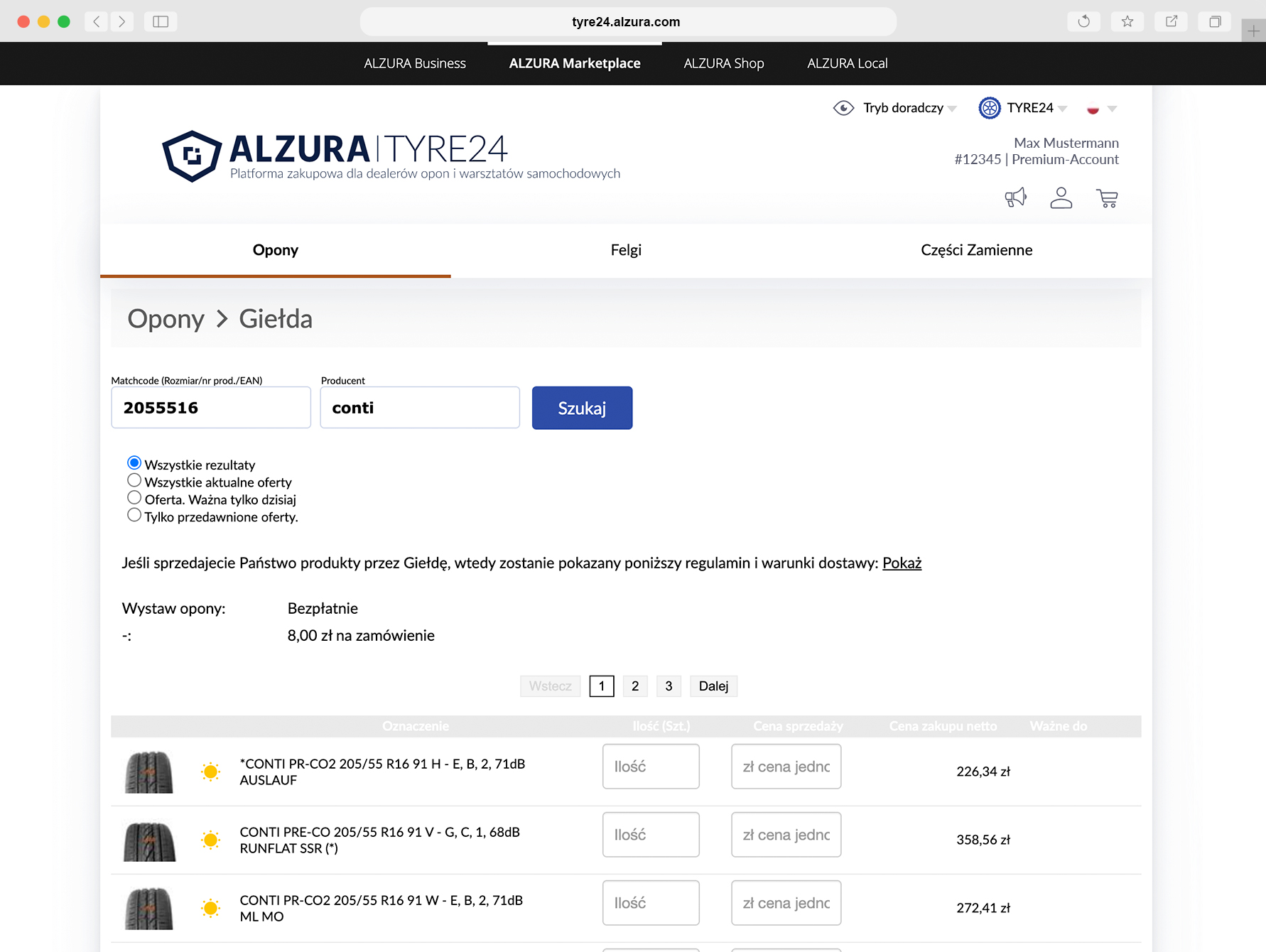Open tyre thumbnail of CONTI PR-CO2 AUSLAUF
The image size is (1266, 952).
tap(149, 772)
